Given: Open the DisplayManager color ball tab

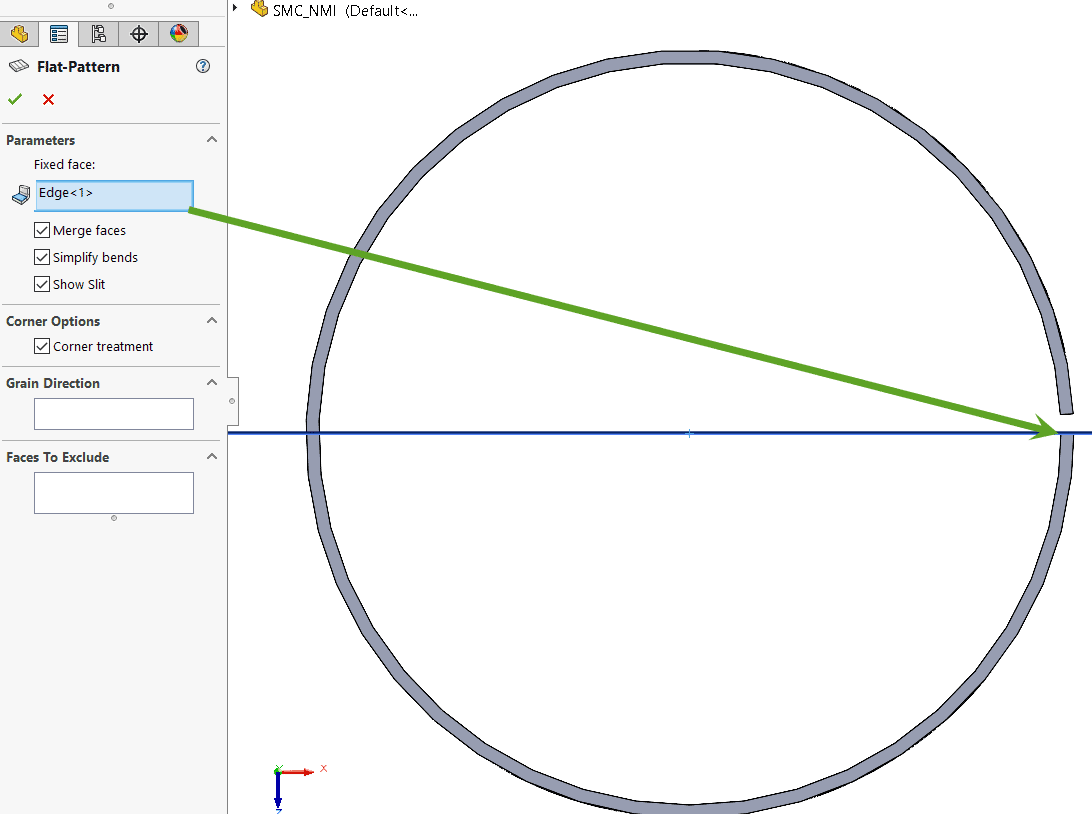Looking at the screenshot, I should tap(178, 33).
